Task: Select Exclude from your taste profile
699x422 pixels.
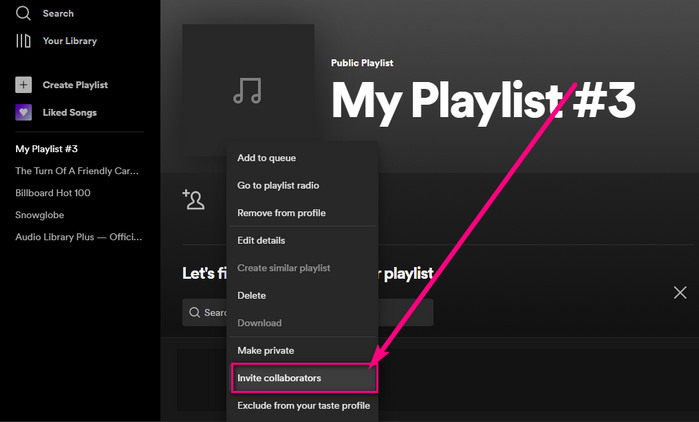Action: (303, 406)
